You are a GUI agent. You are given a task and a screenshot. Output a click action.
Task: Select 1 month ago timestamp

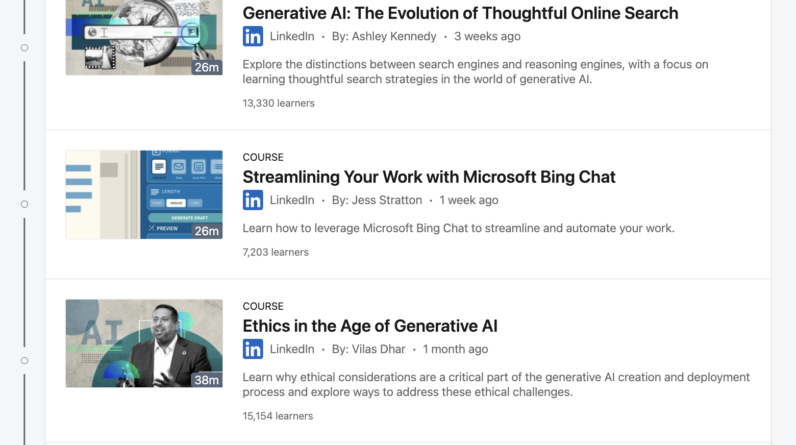455,349
